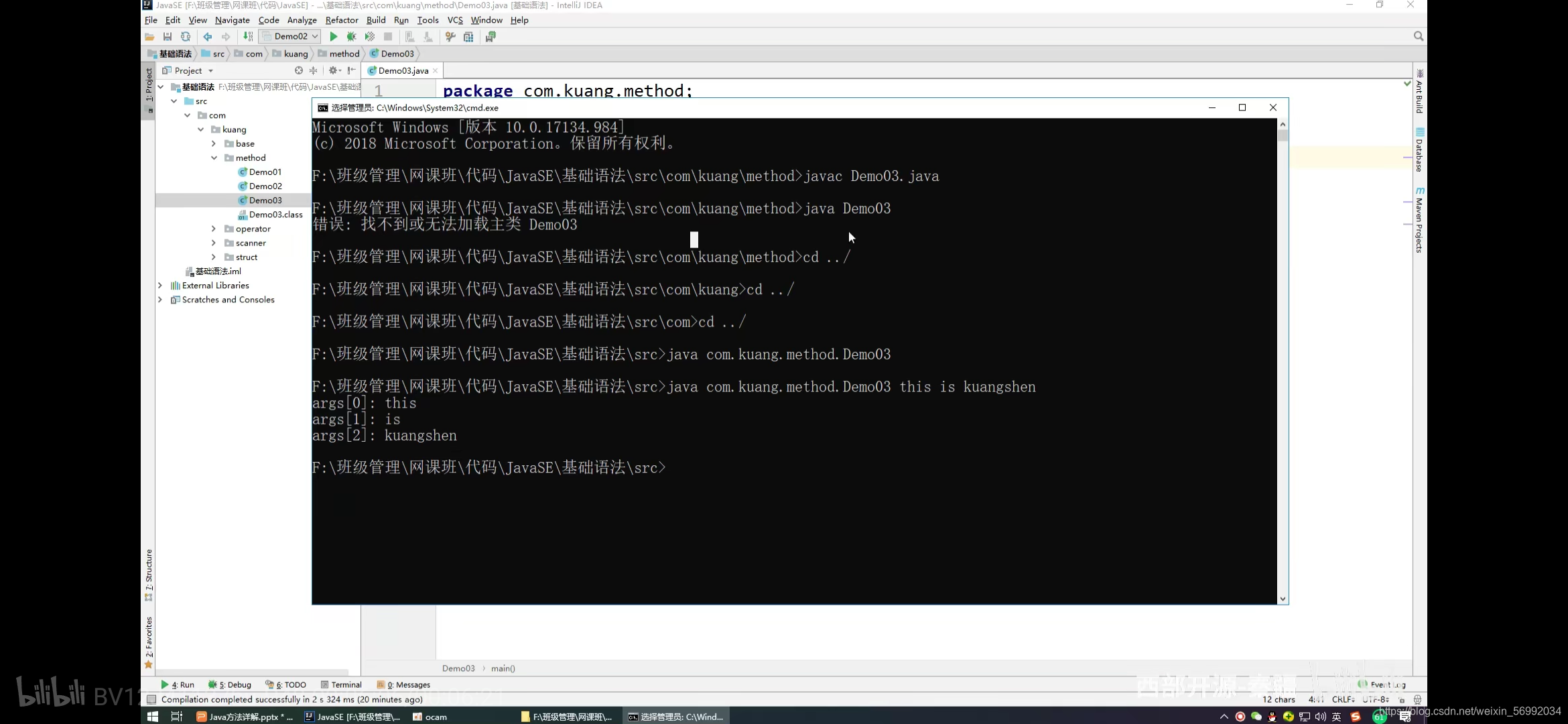Open the Windows Start button
This screenshot has height=724, width=1568.
pyautogui.click(x=153, y=717)
